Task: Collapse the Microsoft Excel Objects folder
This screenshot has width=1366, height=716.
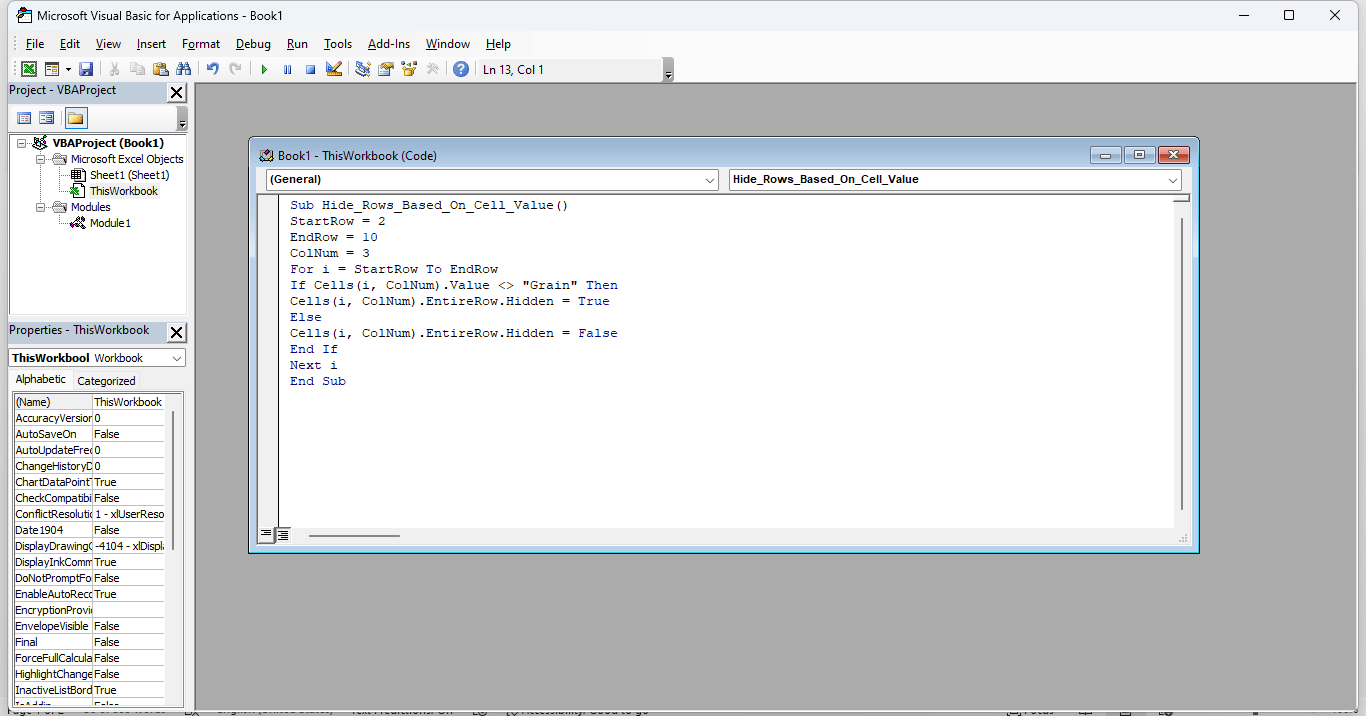Action: click(41, 158)
